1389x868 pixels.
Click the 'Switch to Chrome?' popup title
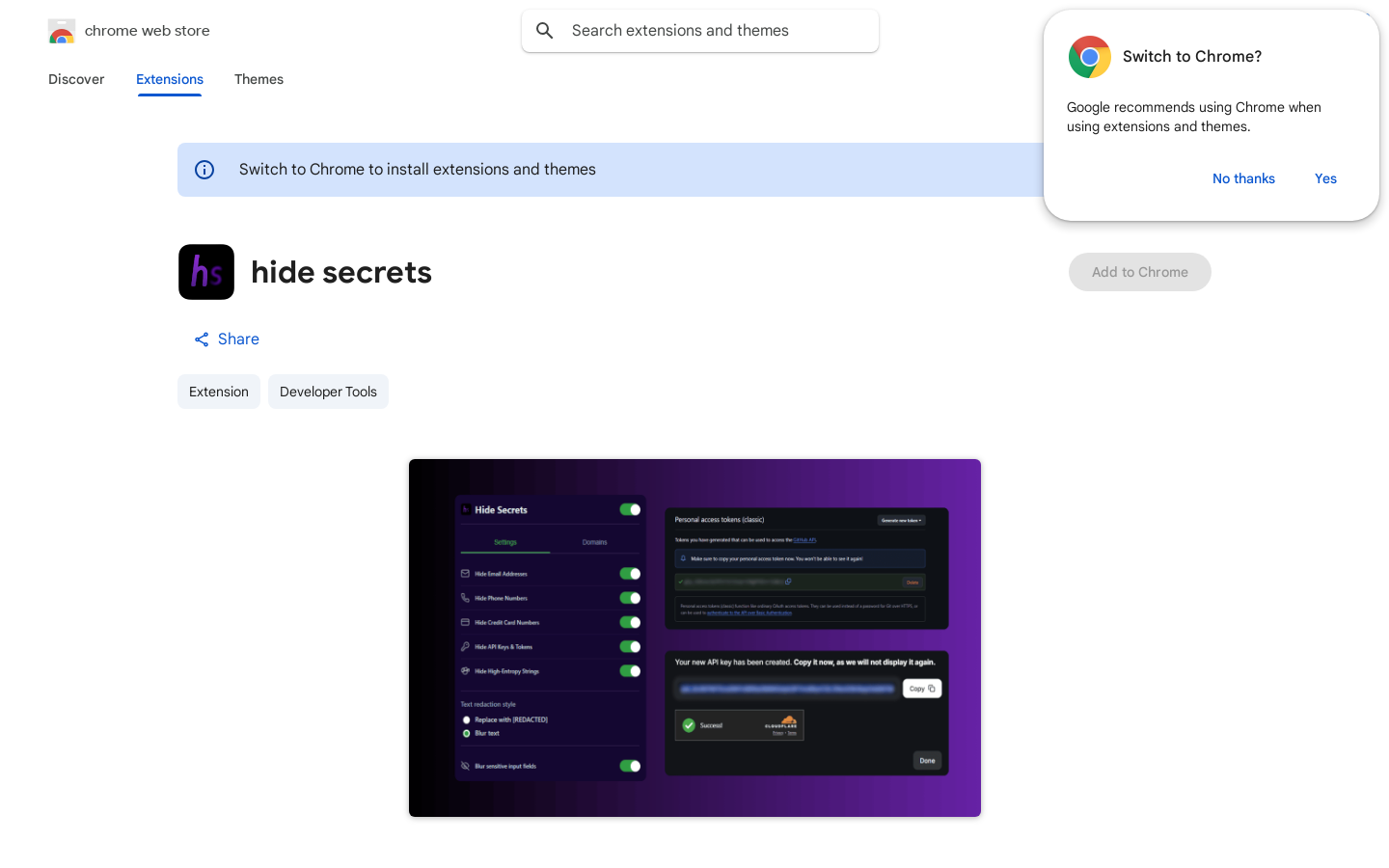tap(1192, 57)
